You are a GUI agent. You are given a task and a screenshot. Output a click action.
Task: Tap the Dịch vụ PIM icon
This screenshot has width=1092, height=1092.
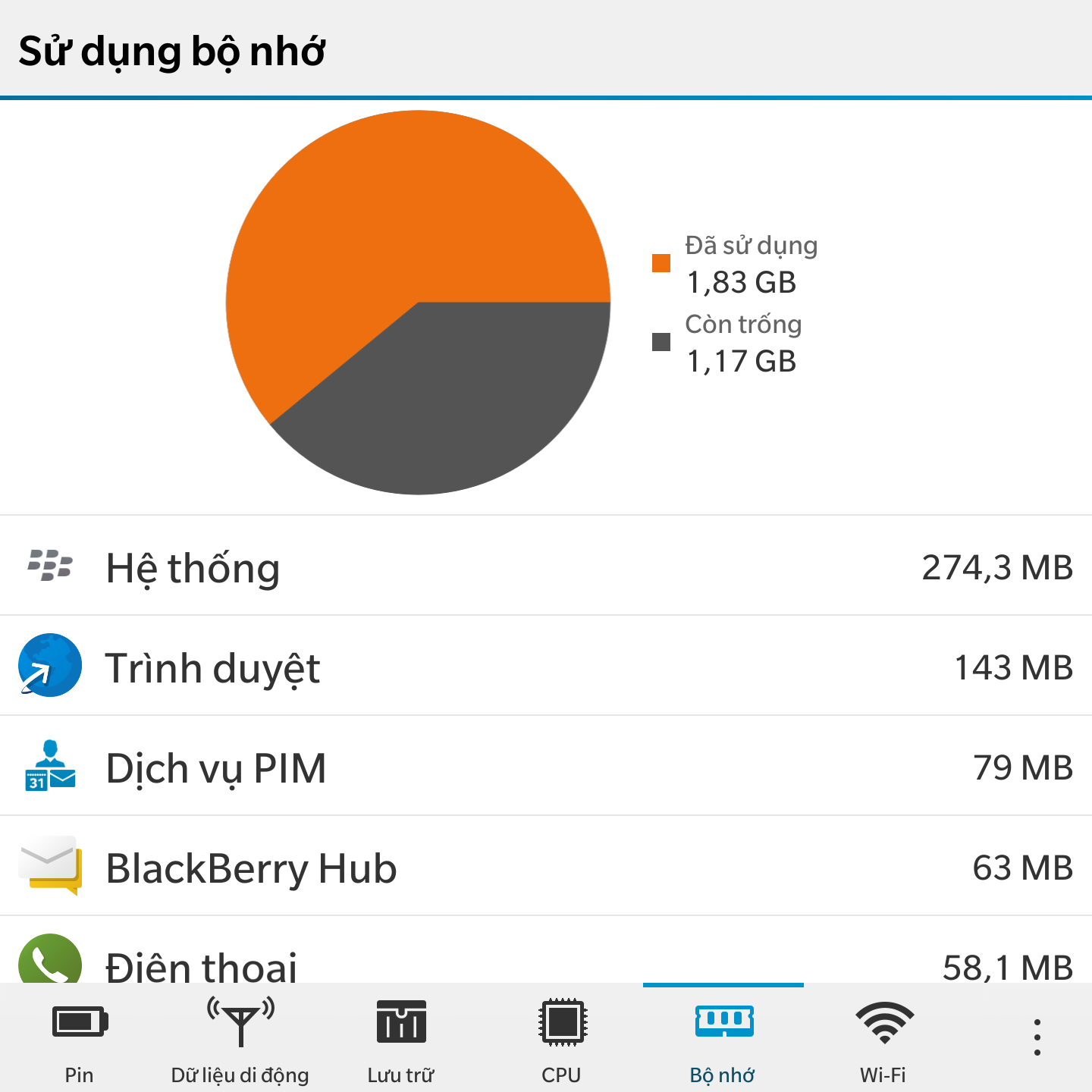(50, 765)
